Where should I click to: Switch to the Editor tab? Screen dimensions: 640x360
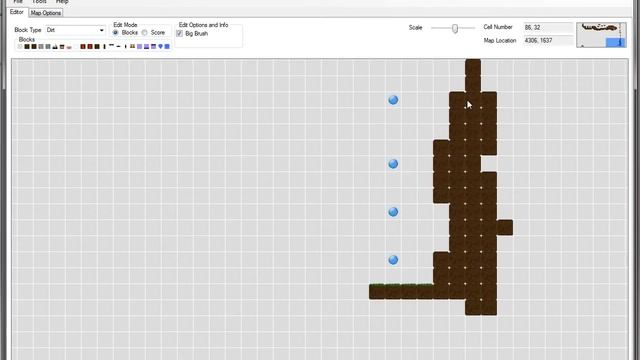coord(17,12)
